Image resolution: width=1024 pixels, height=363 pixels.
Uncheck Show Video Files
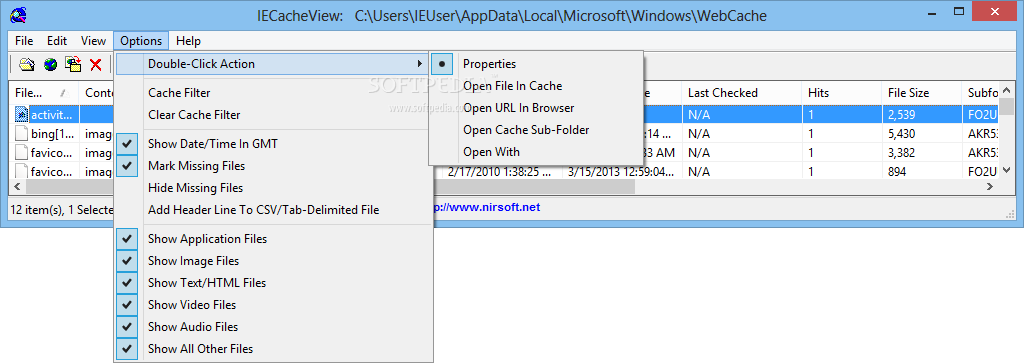tap(273, 305)
